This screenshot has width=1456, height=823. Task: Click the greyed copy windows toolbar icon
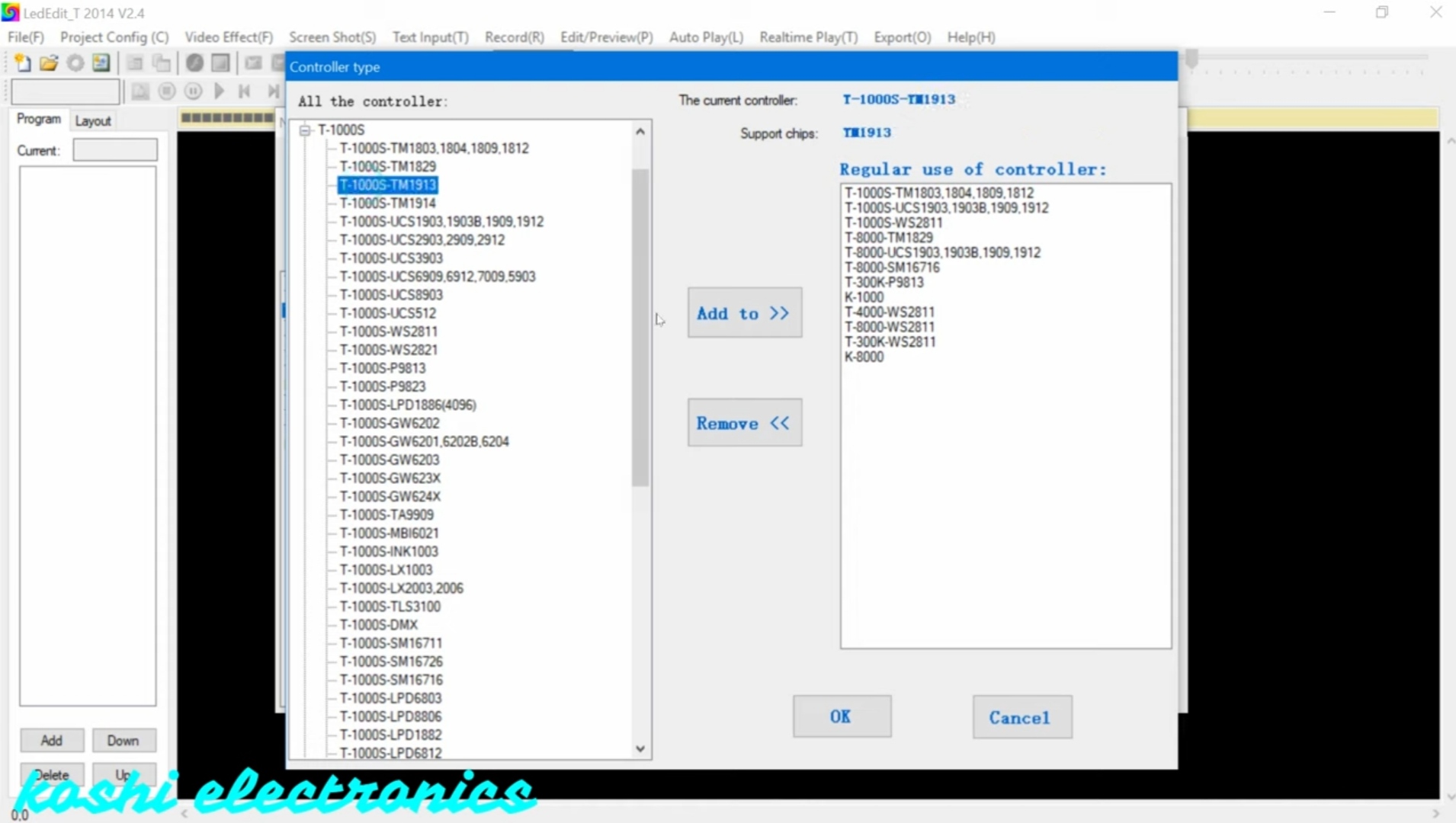coord(161,63)
